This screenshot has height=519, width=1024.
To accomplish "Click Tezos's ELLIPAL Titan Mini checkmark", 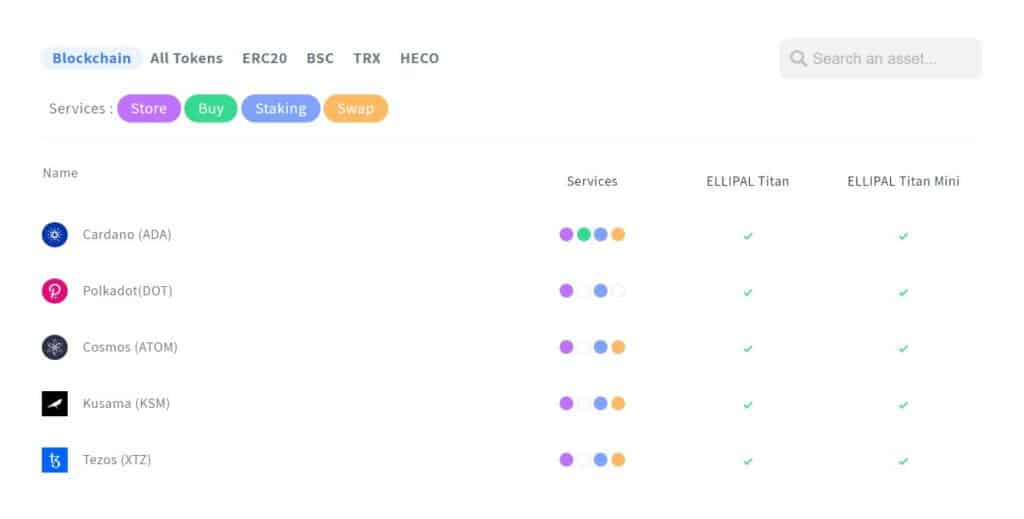I will click(903, 461).
